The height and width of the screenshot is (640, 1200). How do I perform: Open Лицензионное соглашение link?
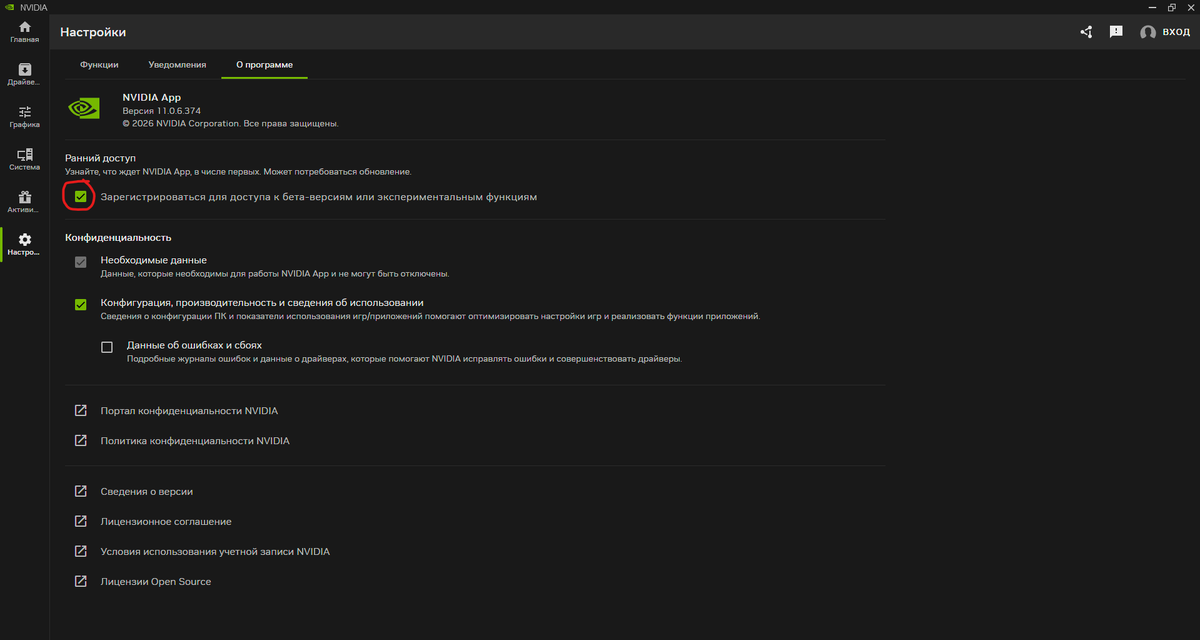click(166, 522)
